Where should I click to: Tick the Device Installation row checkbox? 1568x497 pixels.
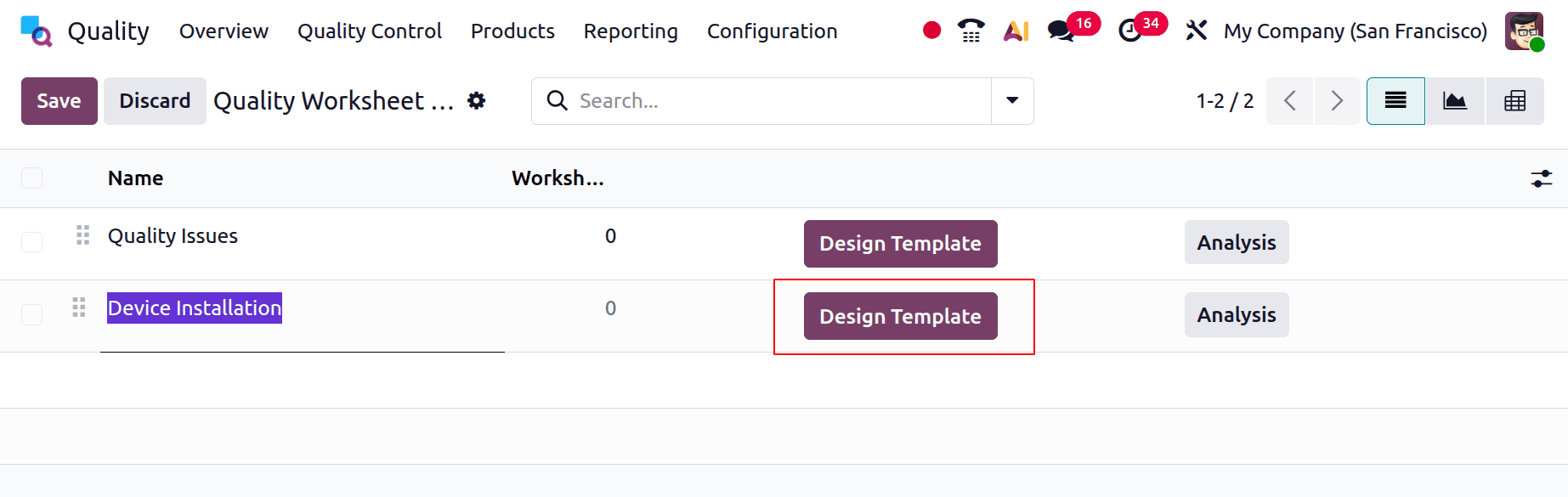point(31,314)
